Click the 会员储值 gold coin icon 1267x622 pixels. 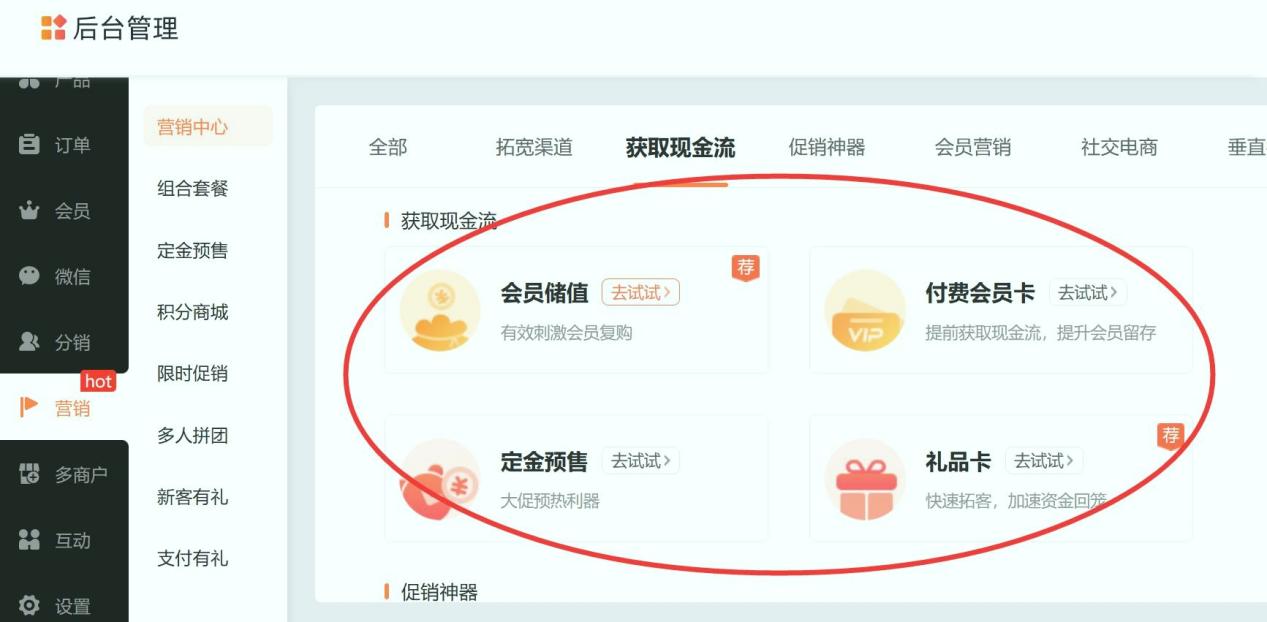point(440,311)
